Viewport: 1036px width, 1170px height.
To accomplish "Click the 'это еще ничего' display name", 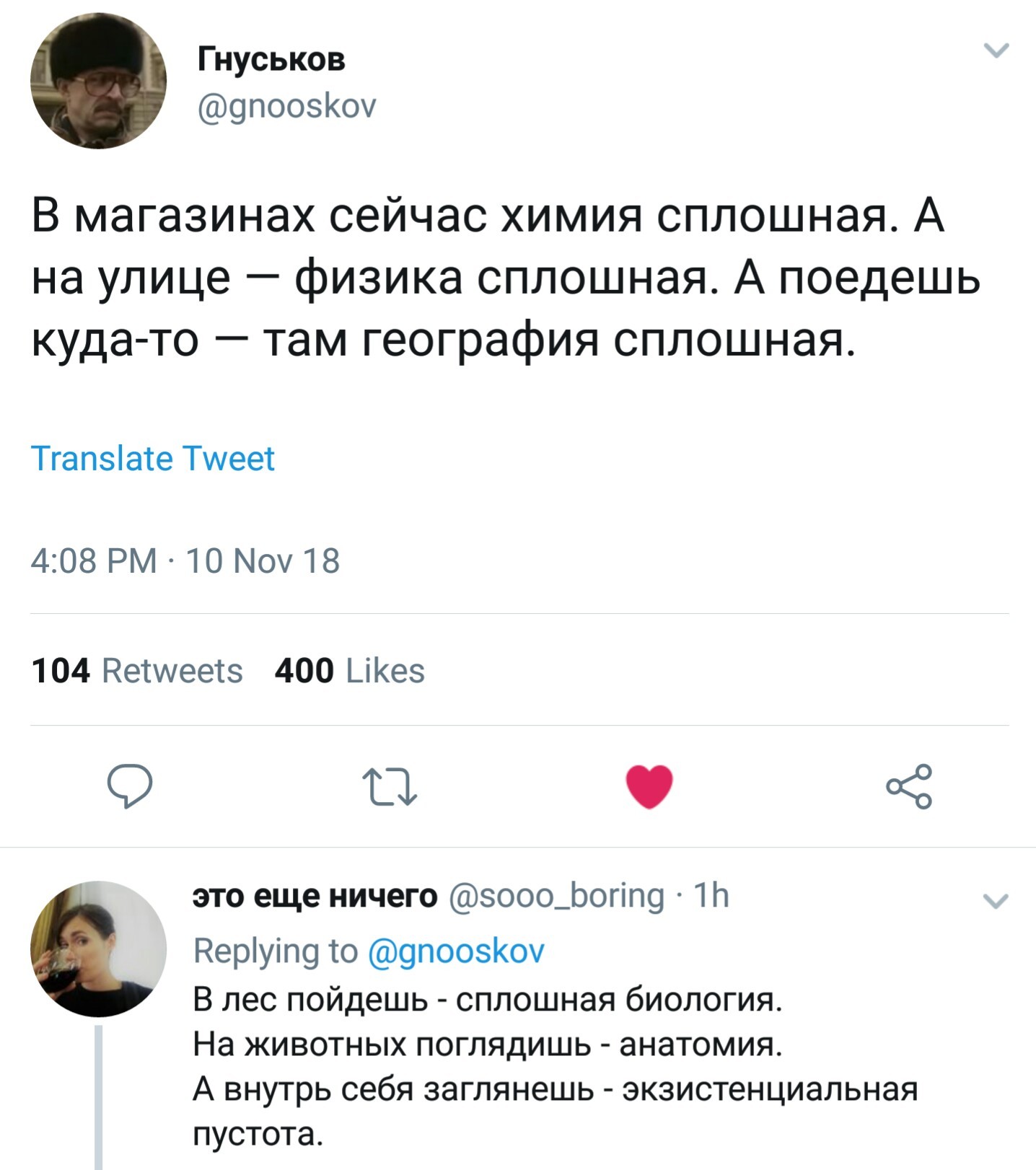I will tap(315, 896).
